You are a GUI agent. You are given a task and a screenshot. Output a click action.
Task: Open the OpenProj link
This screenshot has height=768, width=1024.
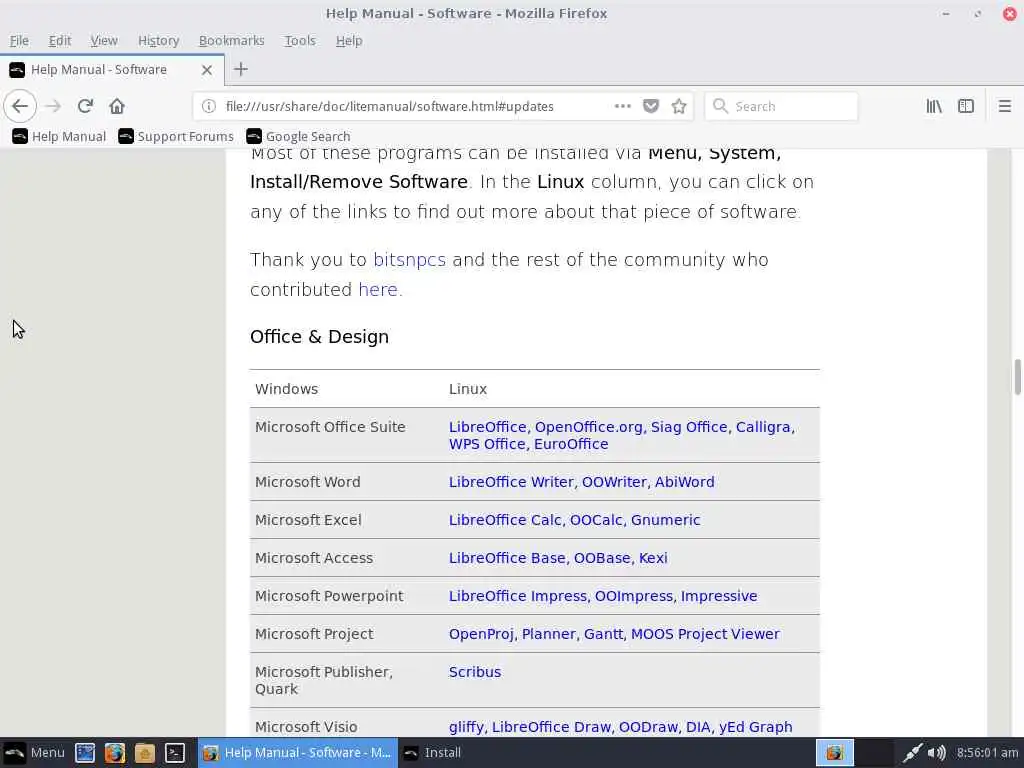(481, 634)
